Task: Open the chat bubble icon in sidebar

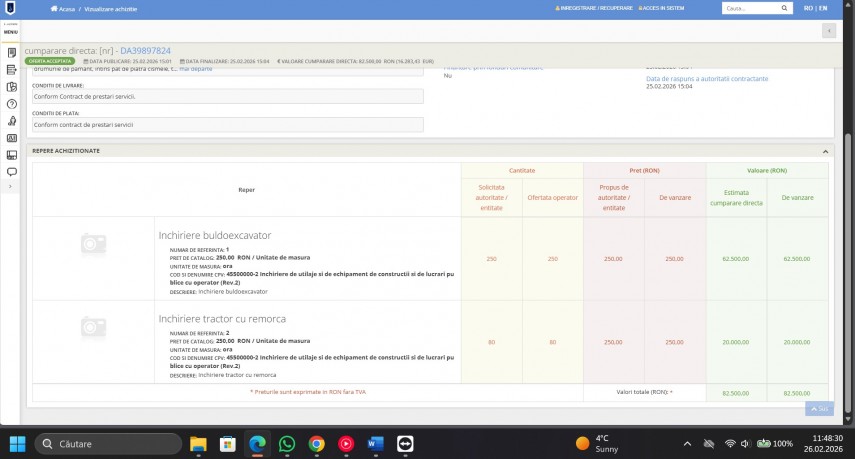Action: [x=11, y=172]
